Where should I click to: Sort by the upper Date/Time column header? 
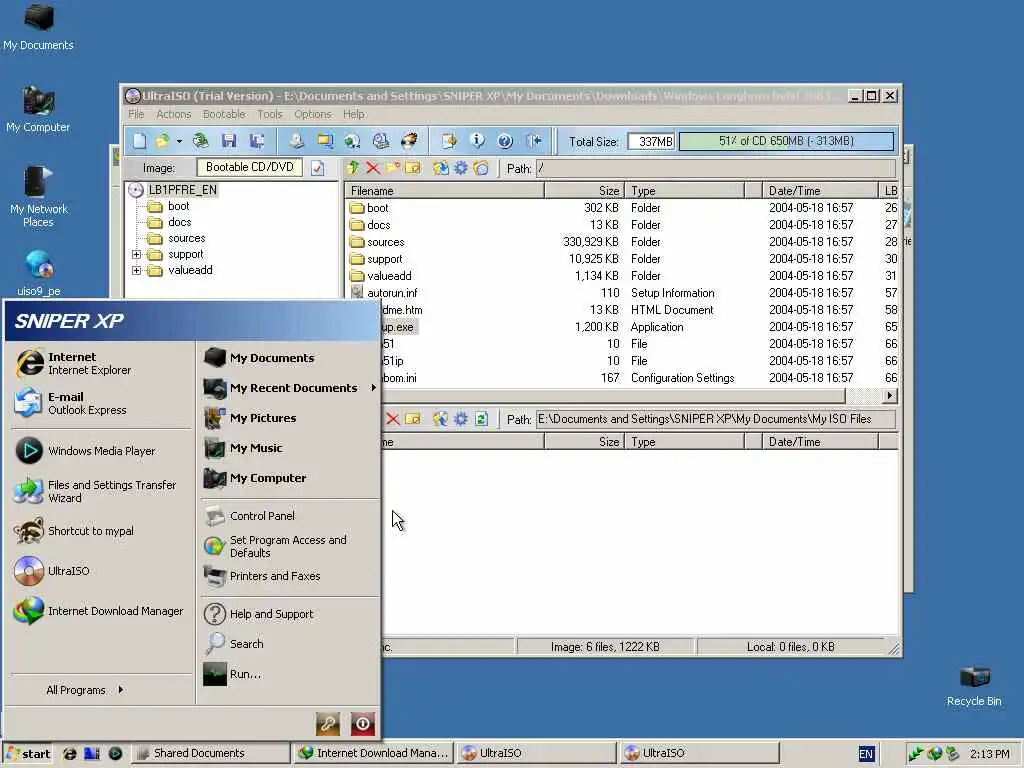point(820,191)
